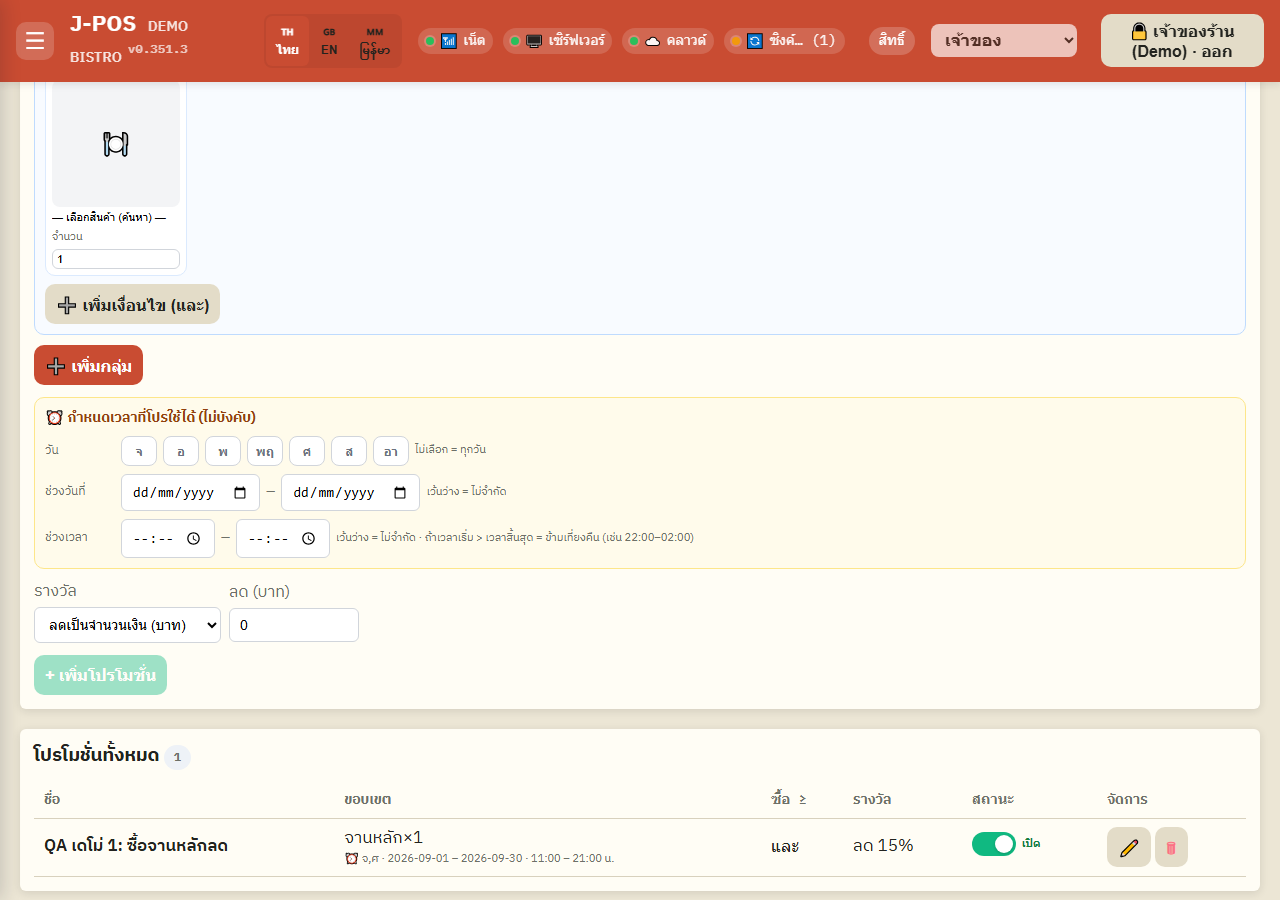The width and height of the screenshot is (1280, 900).
Task: Open calendar picker on end date field
Action: click(x=400, y=493)
